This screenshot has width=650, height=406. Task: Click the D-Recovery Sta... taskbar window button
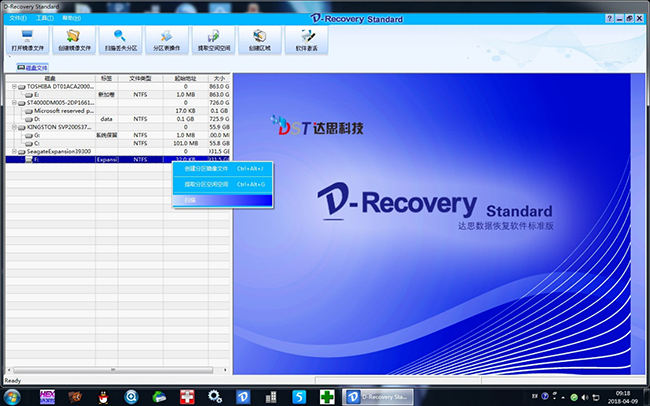click(378, 397)
